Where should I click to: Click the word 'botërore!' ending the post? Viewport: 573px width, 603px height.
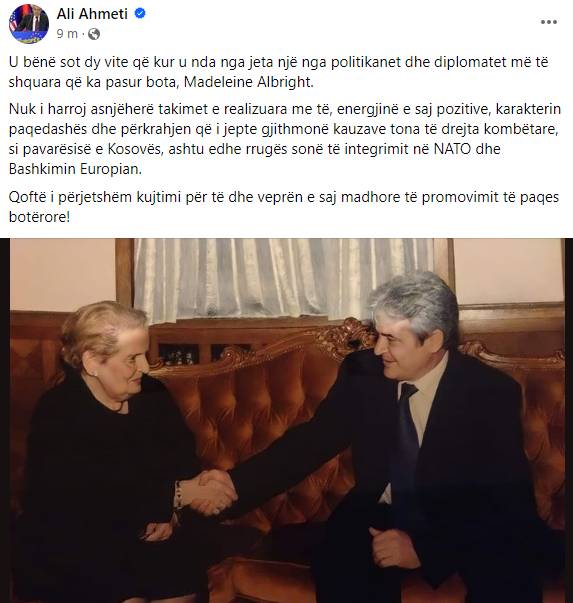40,217
